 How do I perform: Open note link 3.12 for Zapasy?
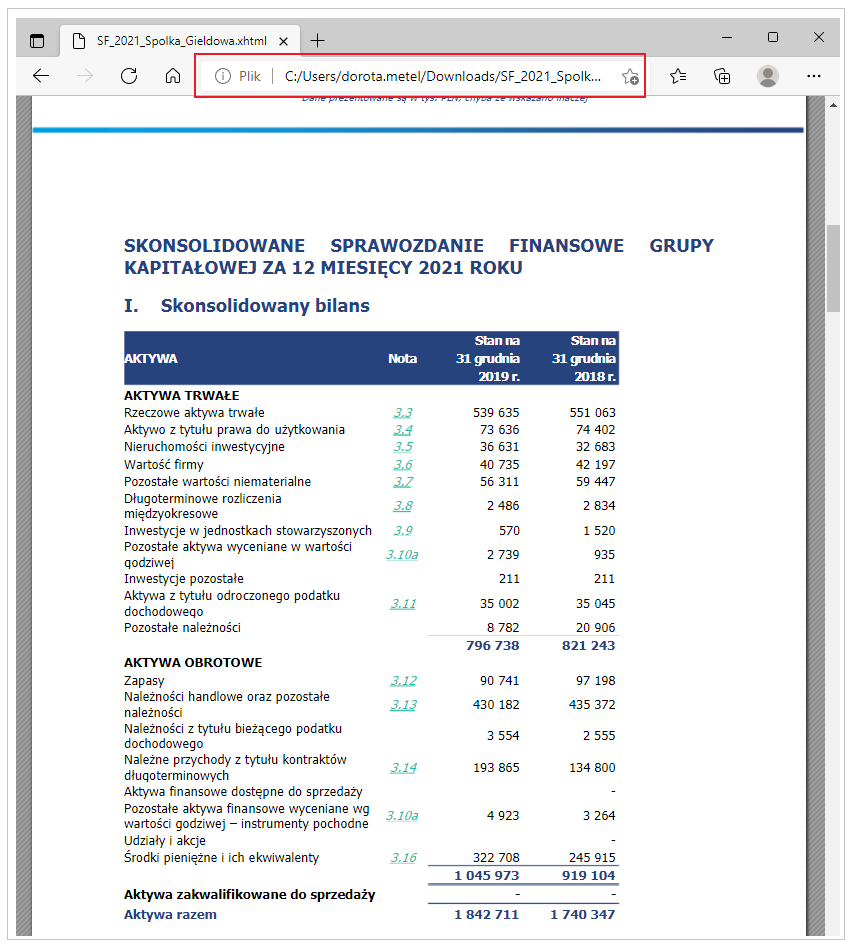(403, 680)
